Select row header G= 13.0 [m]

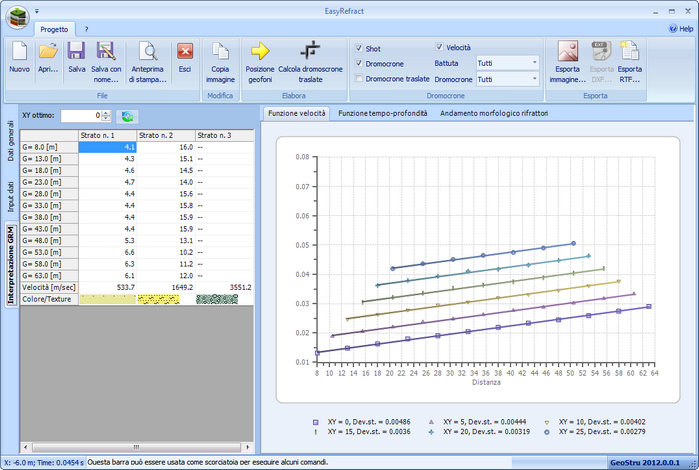pyautogui.click(x=49, y=159)
